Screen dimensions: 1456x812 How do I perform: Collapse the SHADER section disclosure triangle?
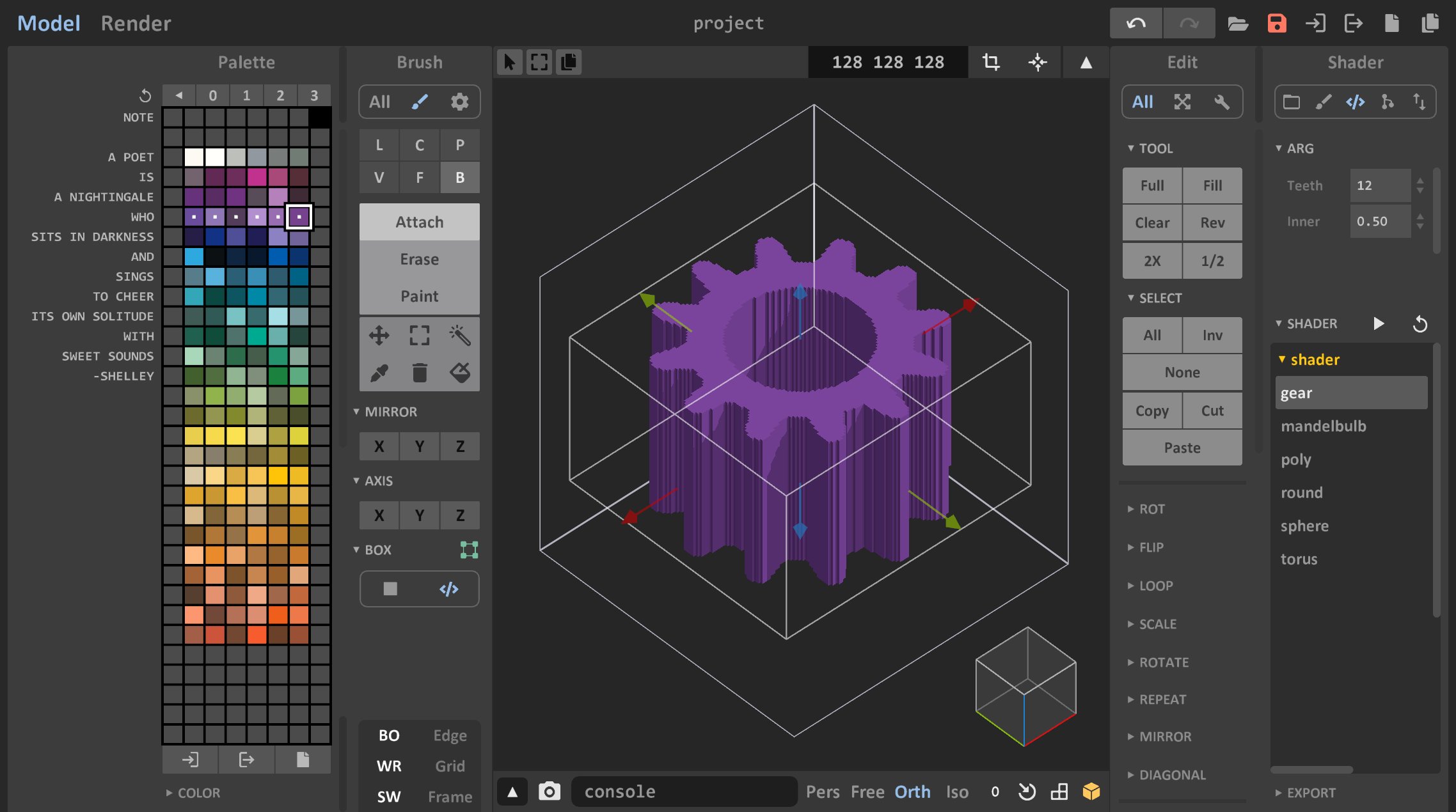(1279, 323)
